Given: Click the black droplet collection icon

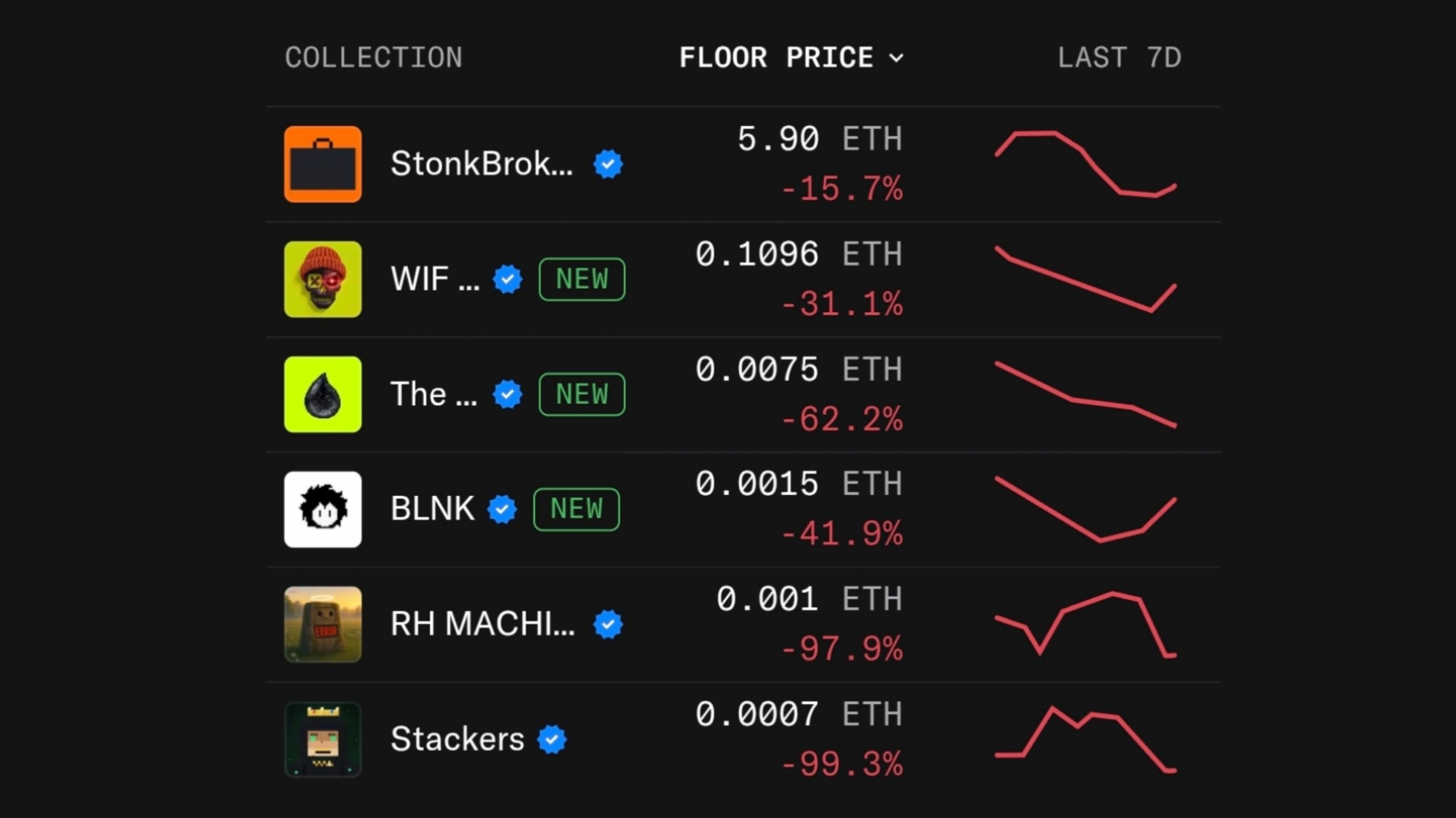Looking at the screenshot, I should click(322, 395).
